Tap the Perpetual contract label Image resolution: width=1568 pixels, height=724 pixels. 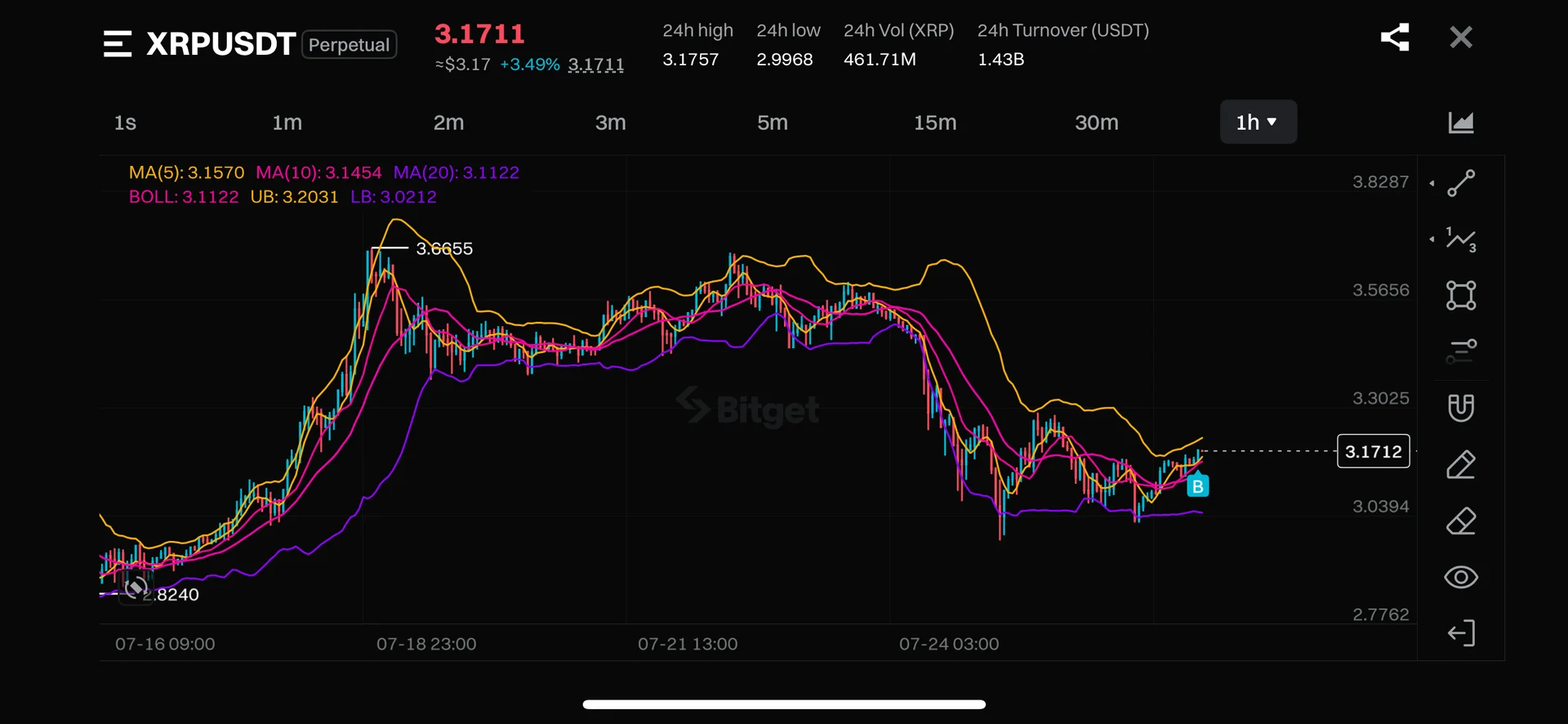point(349,44)
